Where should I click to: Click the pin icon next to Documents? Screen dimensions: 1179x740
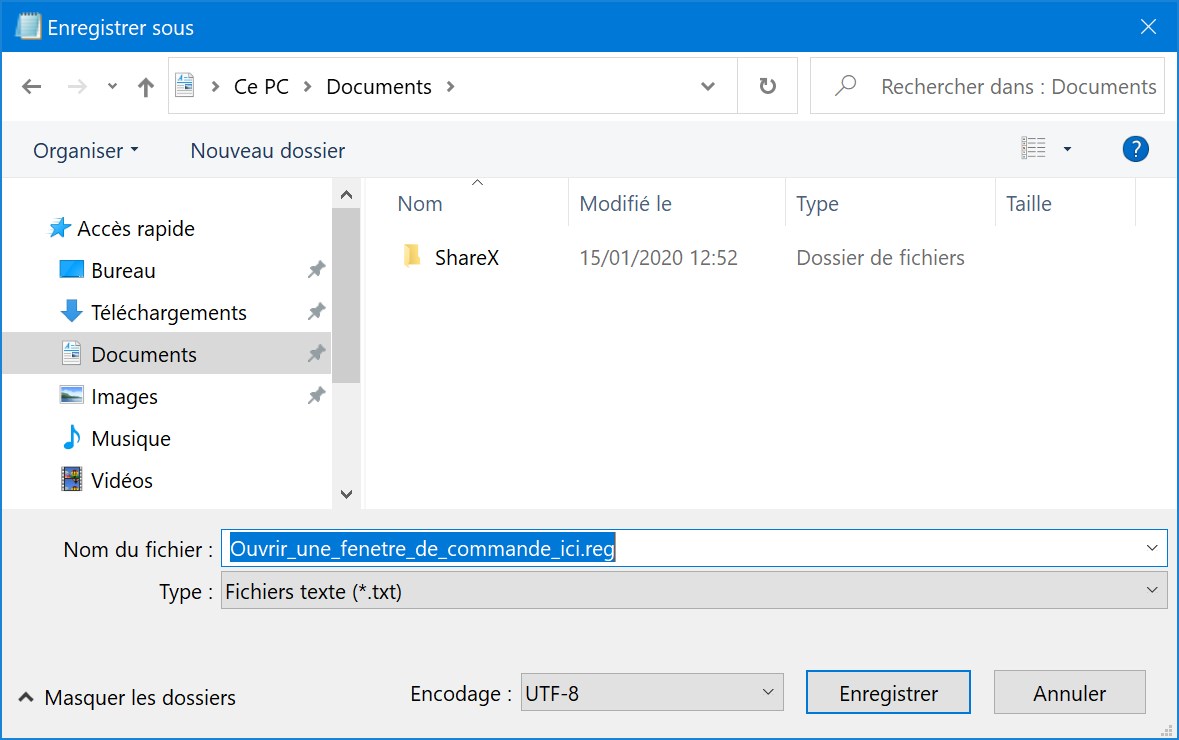pos(317,353)
